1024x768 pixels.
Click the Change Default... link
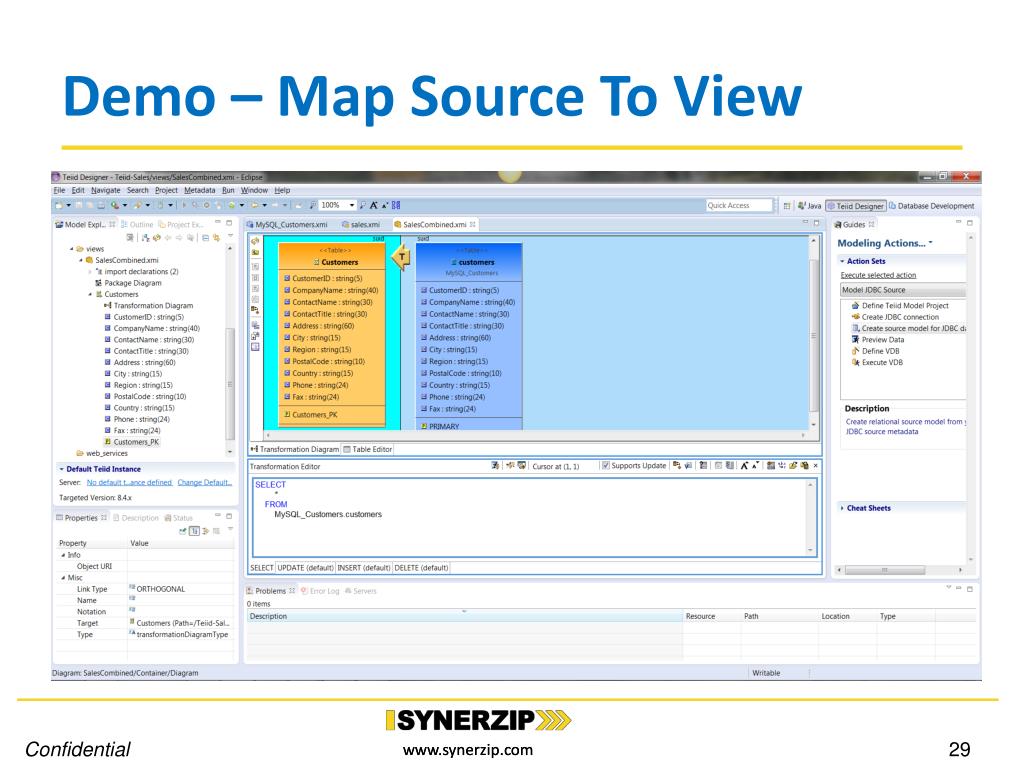click(x=204, y=483)
